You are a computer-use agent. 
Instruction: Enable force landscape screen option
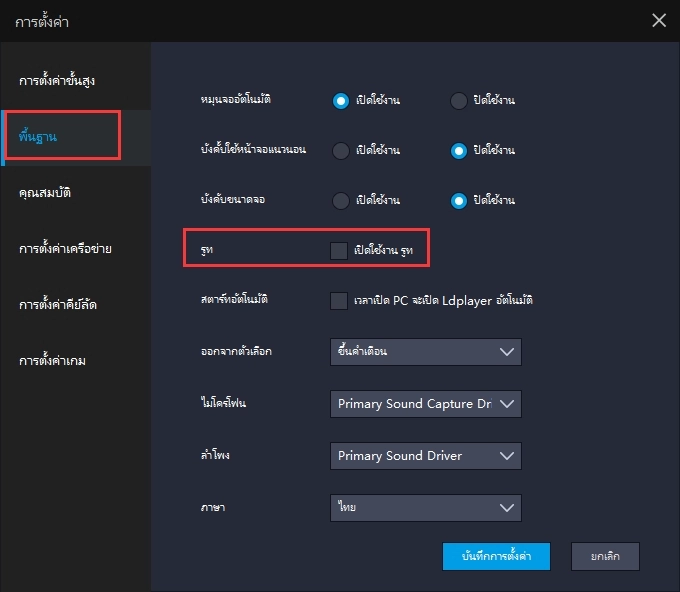(x=341, y=150)
